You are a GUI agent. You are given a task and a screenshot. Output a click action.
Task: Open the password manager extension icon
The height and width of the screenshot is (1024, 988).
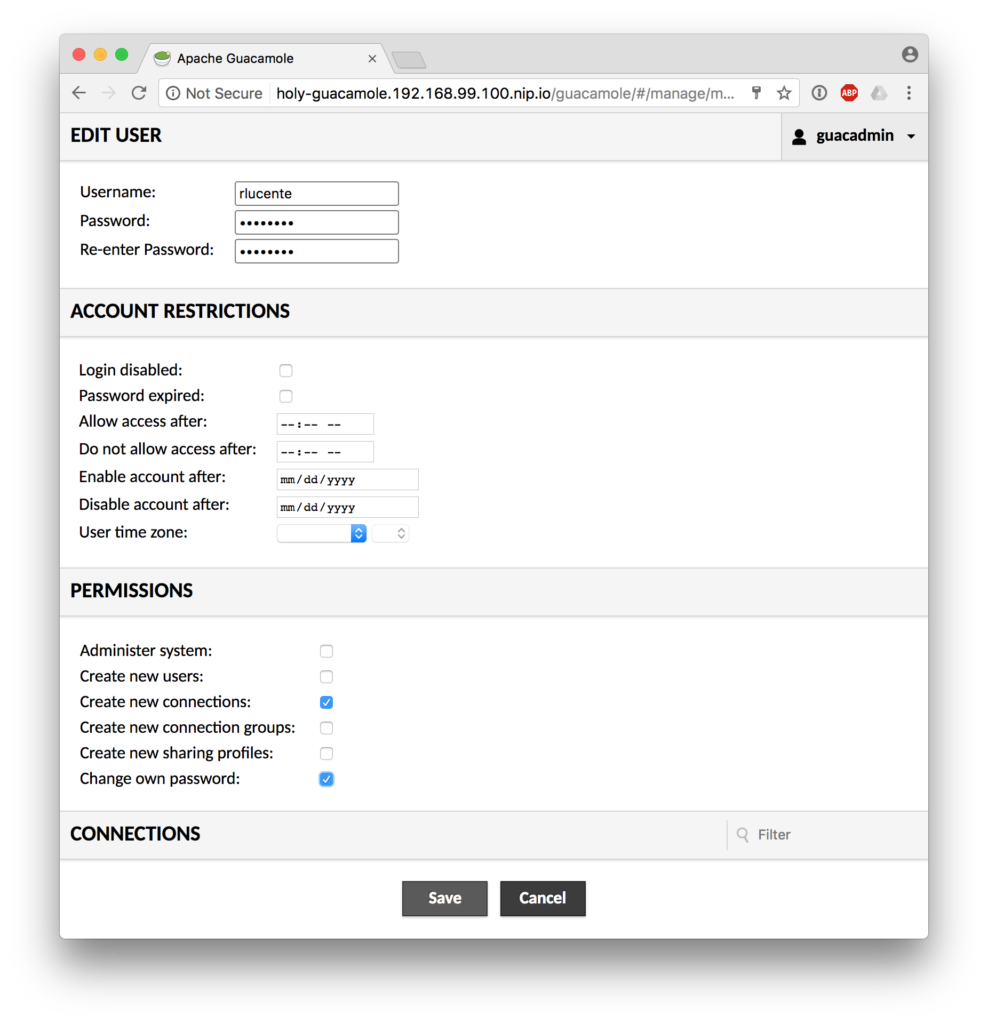point(819,93)
